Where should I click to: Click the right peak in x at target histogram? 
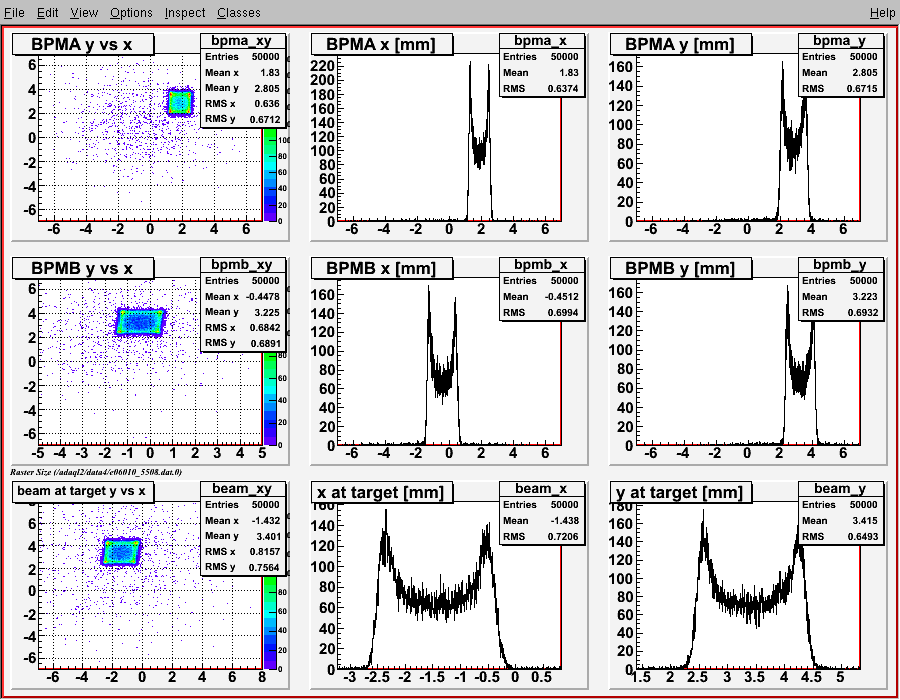point(488,539)
